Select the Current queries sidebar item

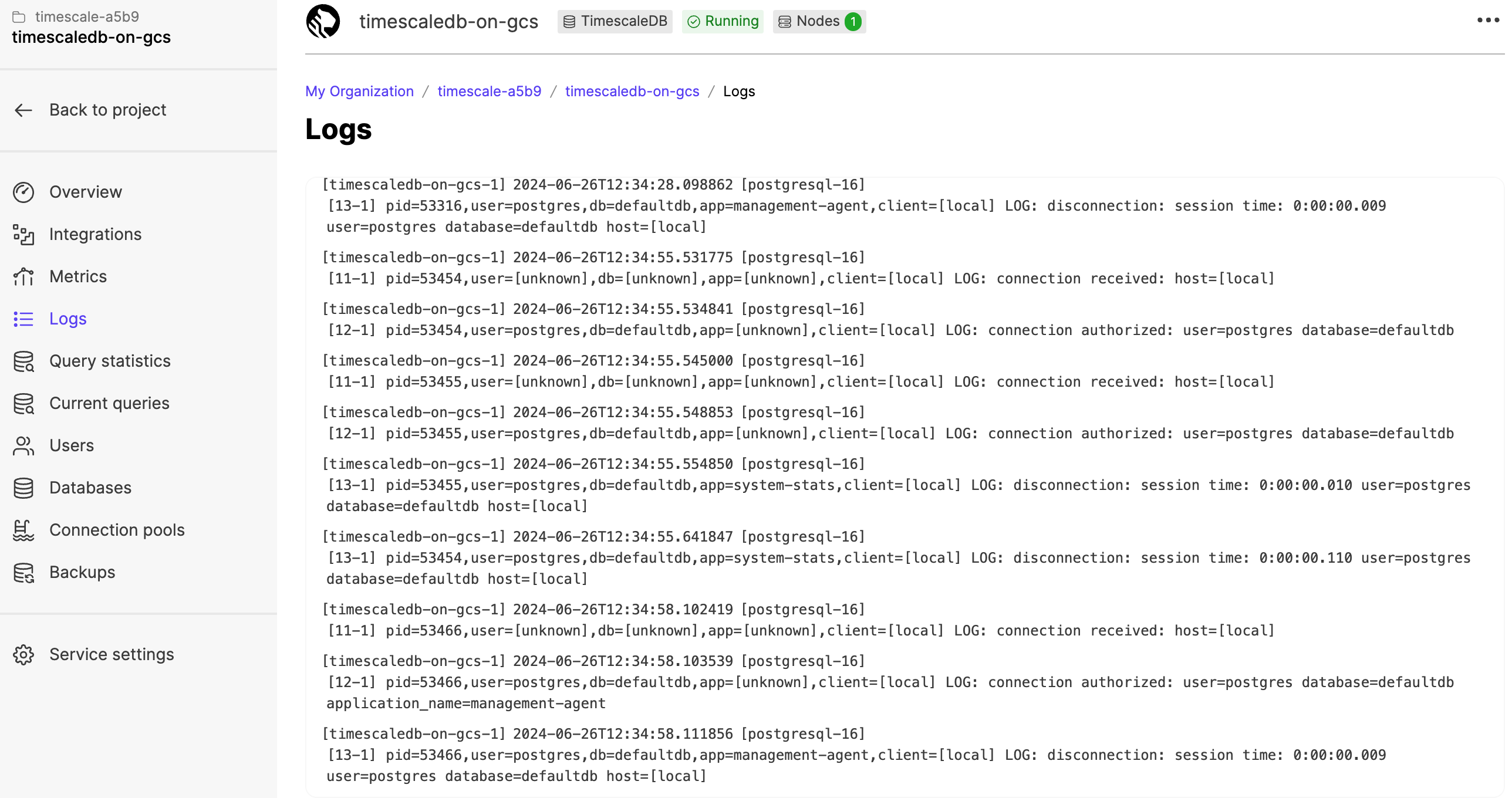[x=109, y=402]
